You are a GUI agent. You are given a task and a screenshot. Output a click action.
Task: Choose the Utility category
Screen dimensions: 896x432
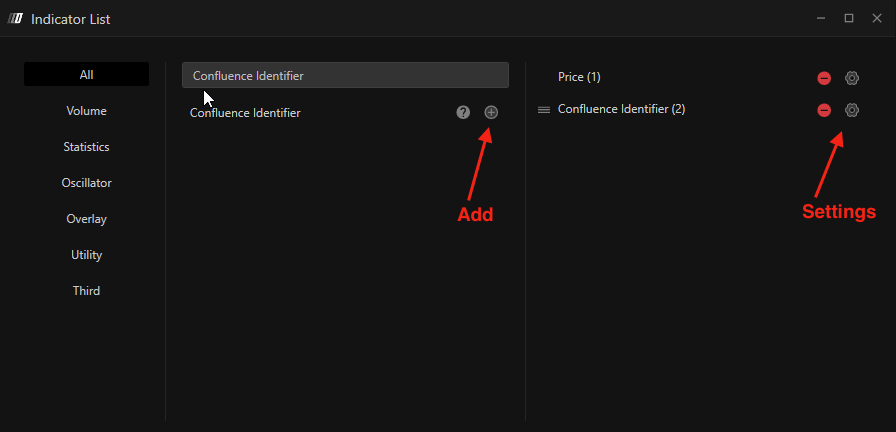point(87,255)
